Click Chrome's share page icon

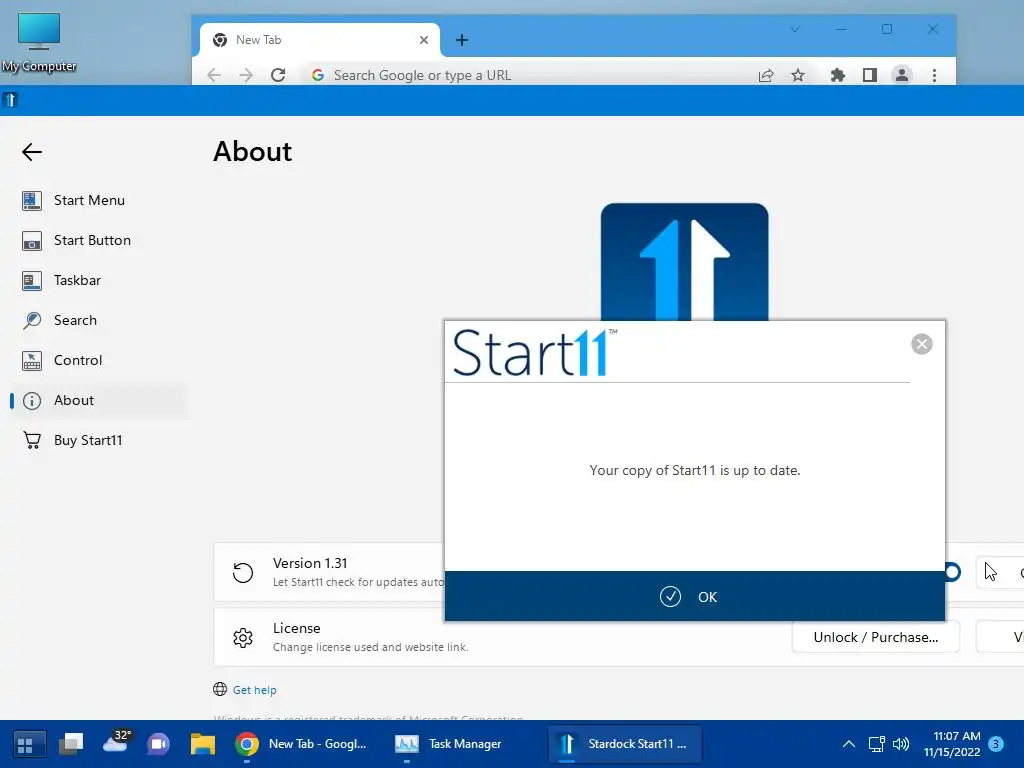[766, 75]
